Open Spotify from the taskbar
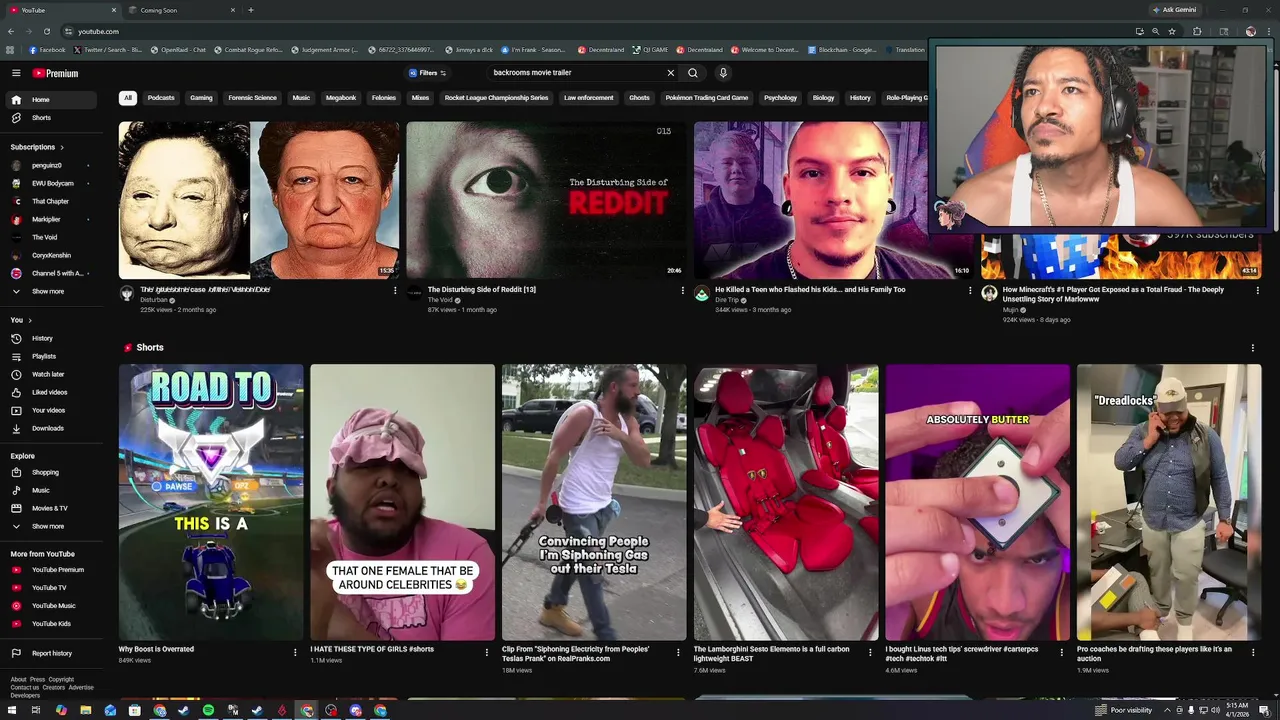Viewport: 1280px width, 720px height. 208,710
